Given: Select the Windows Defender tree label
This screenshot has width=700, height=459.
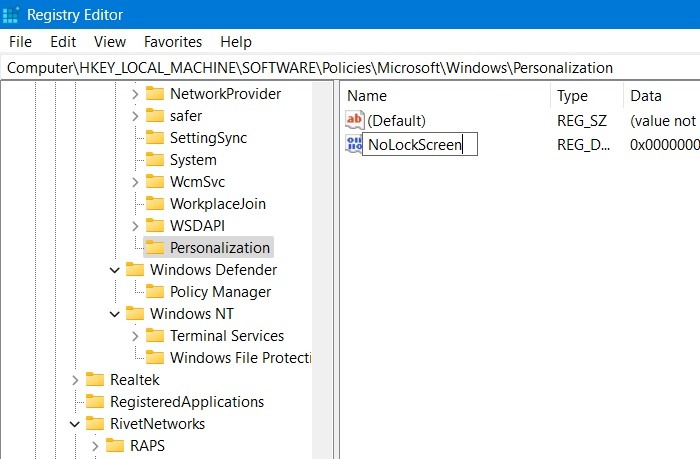Looking at the screenshot, I should [x=213, y=270].
